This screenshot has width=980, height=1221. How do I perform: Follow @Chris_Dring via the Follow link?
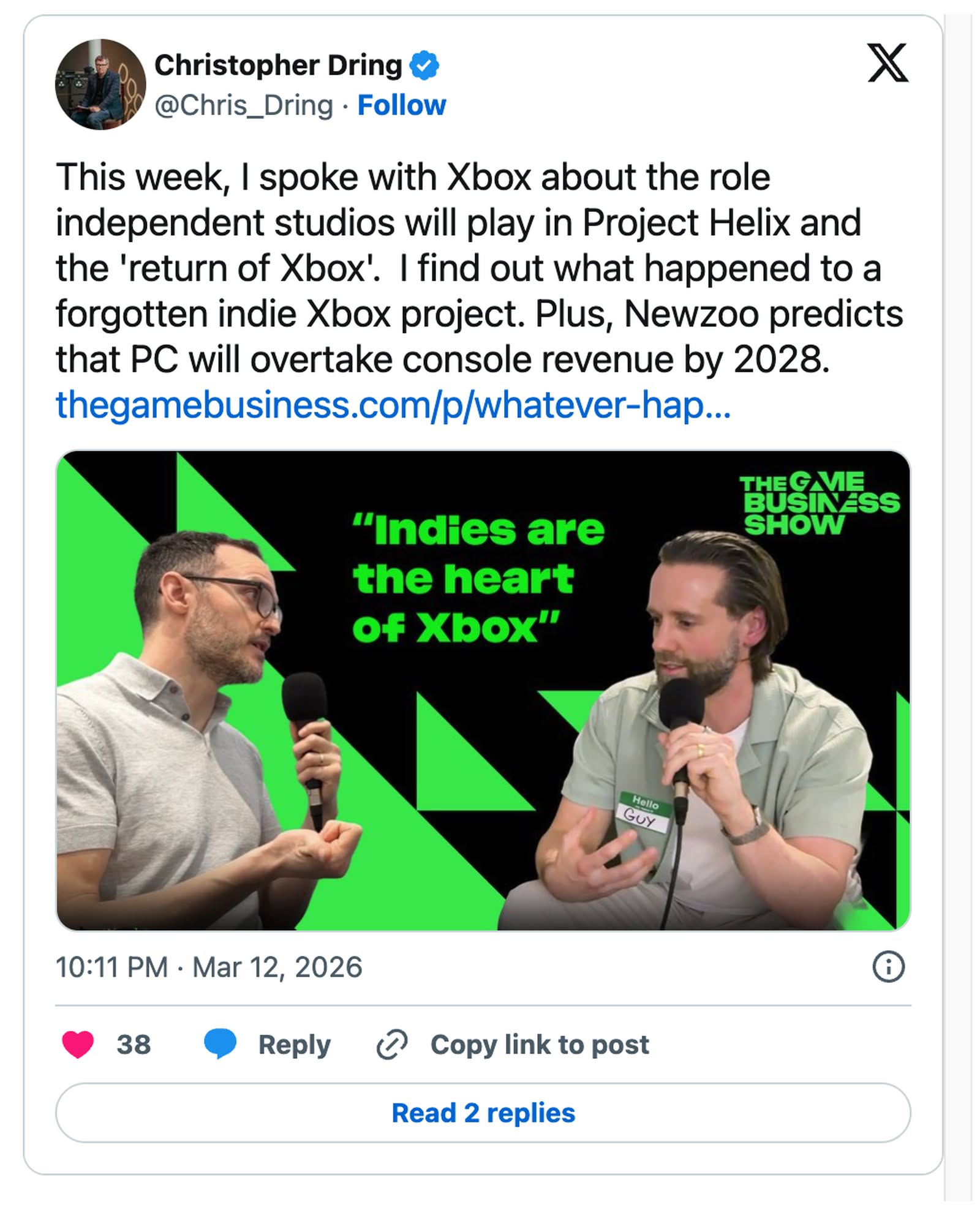pyautogui.click(x=401, y=106)
